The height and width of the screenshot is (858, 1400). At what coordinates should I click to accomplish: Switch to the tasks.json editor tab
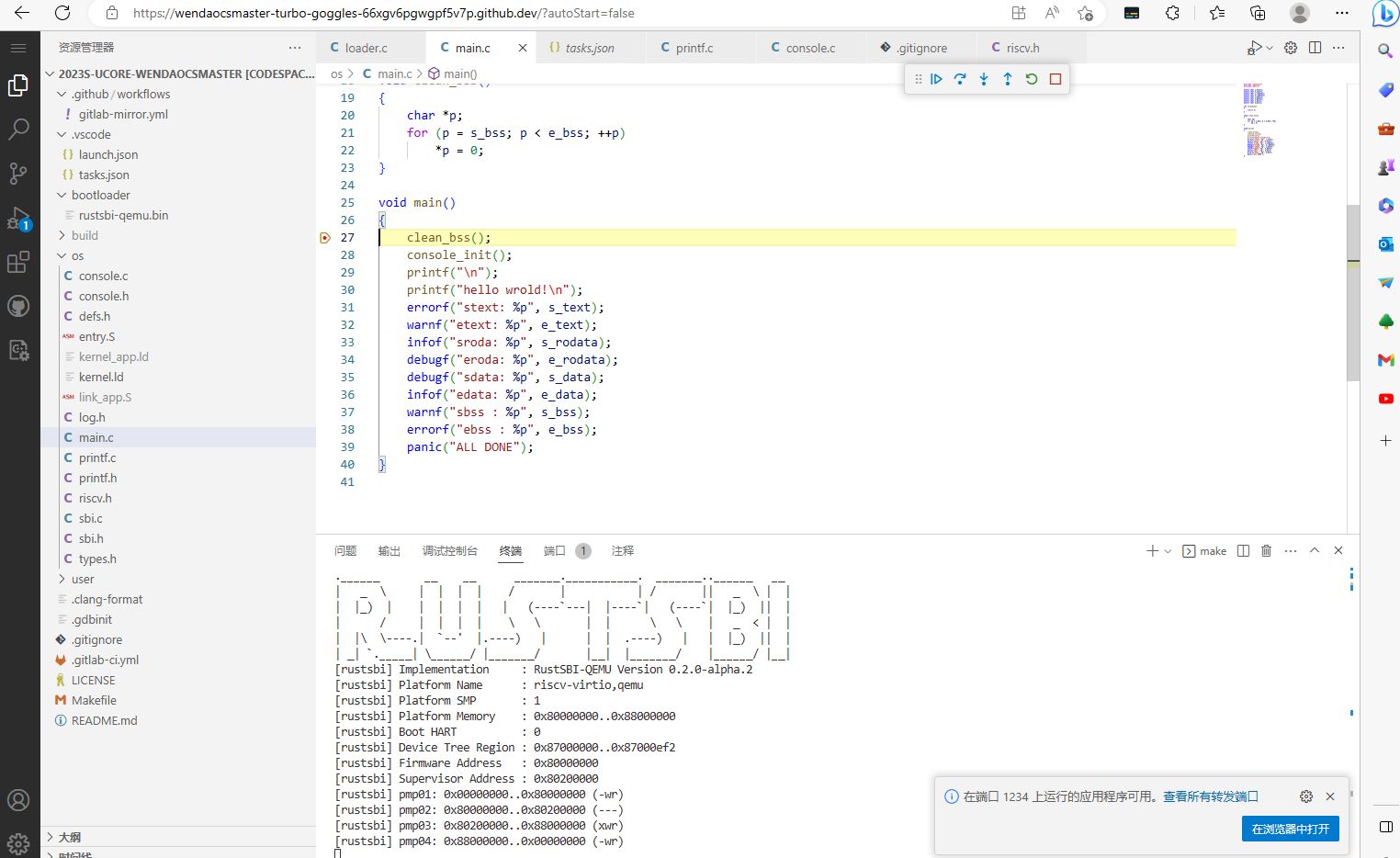click(592, 48)
